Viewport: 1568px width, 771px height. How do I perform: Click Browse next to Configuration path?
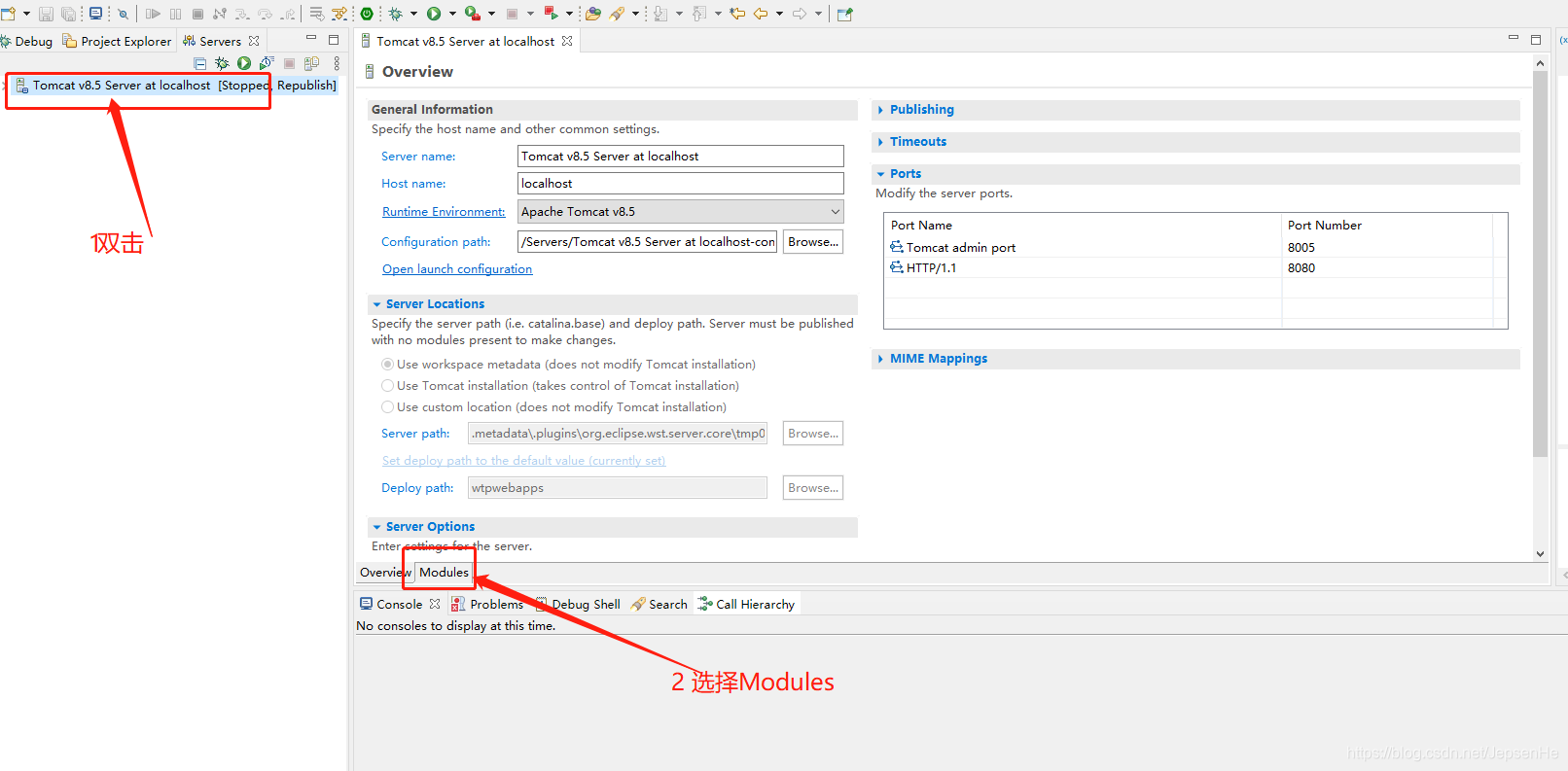pyautogui.click(x=813, y=242)
